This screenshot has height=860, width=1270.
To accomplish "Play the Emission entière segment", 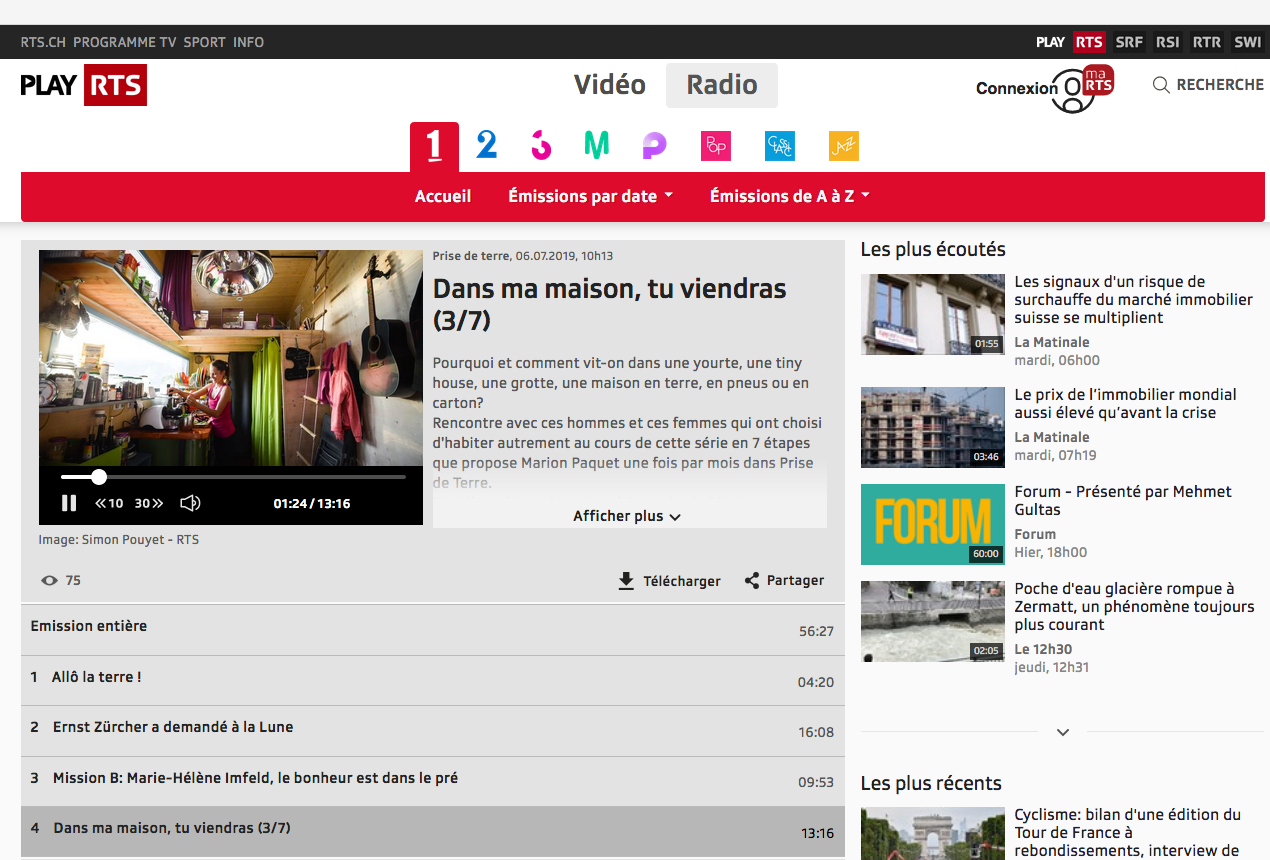I will click(x=433, y=630).
